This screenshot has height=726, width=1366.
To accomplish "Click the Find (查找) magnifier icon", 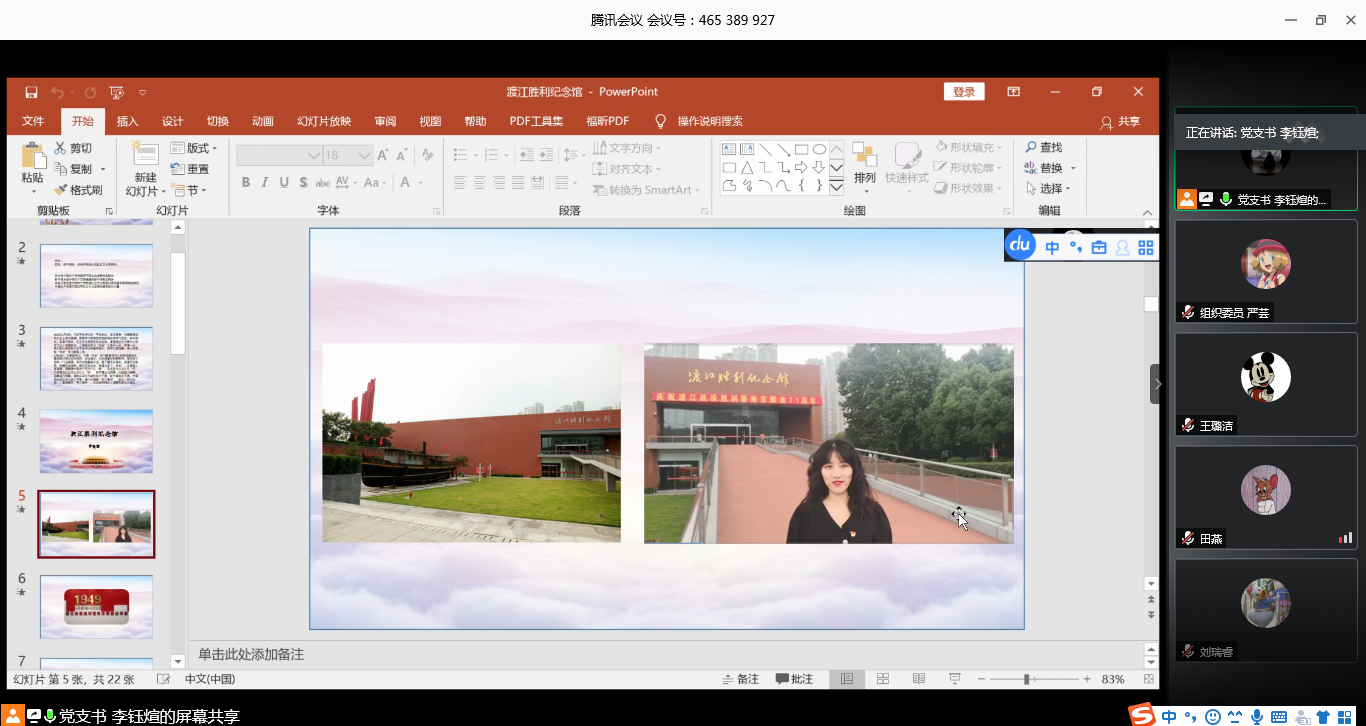I will 1031,147.
